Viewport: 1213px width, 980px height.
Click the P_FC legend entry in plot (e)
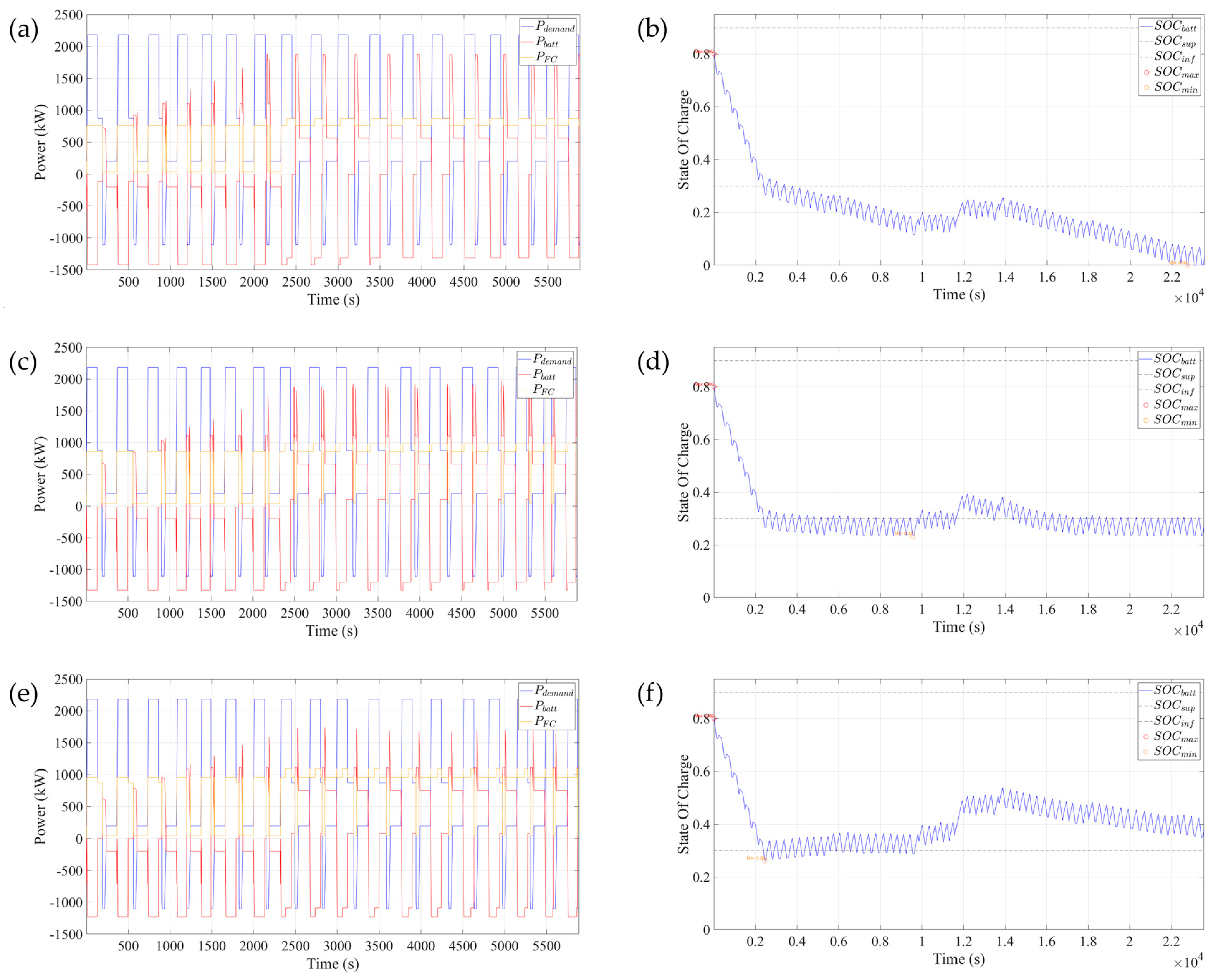(x=545, y=721)
